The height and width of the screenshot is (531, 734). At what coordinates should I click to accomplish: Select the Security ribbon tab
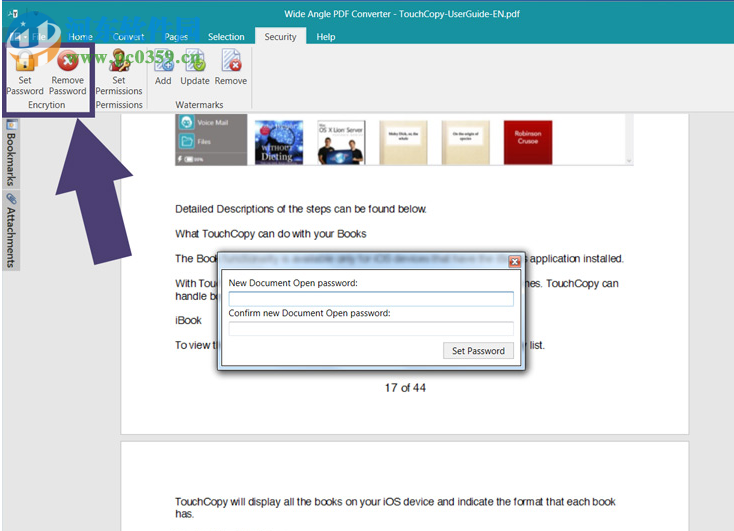(x=280, y=37)
